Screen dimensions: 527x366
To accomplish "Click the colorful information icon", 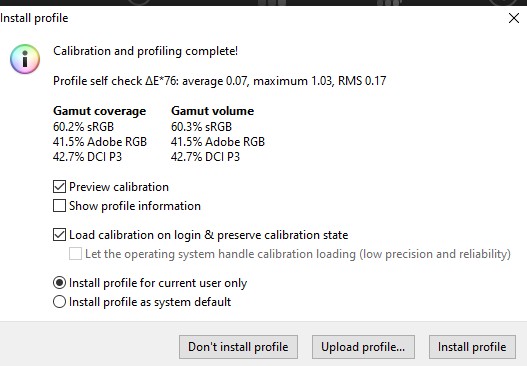I will (25, 59).
